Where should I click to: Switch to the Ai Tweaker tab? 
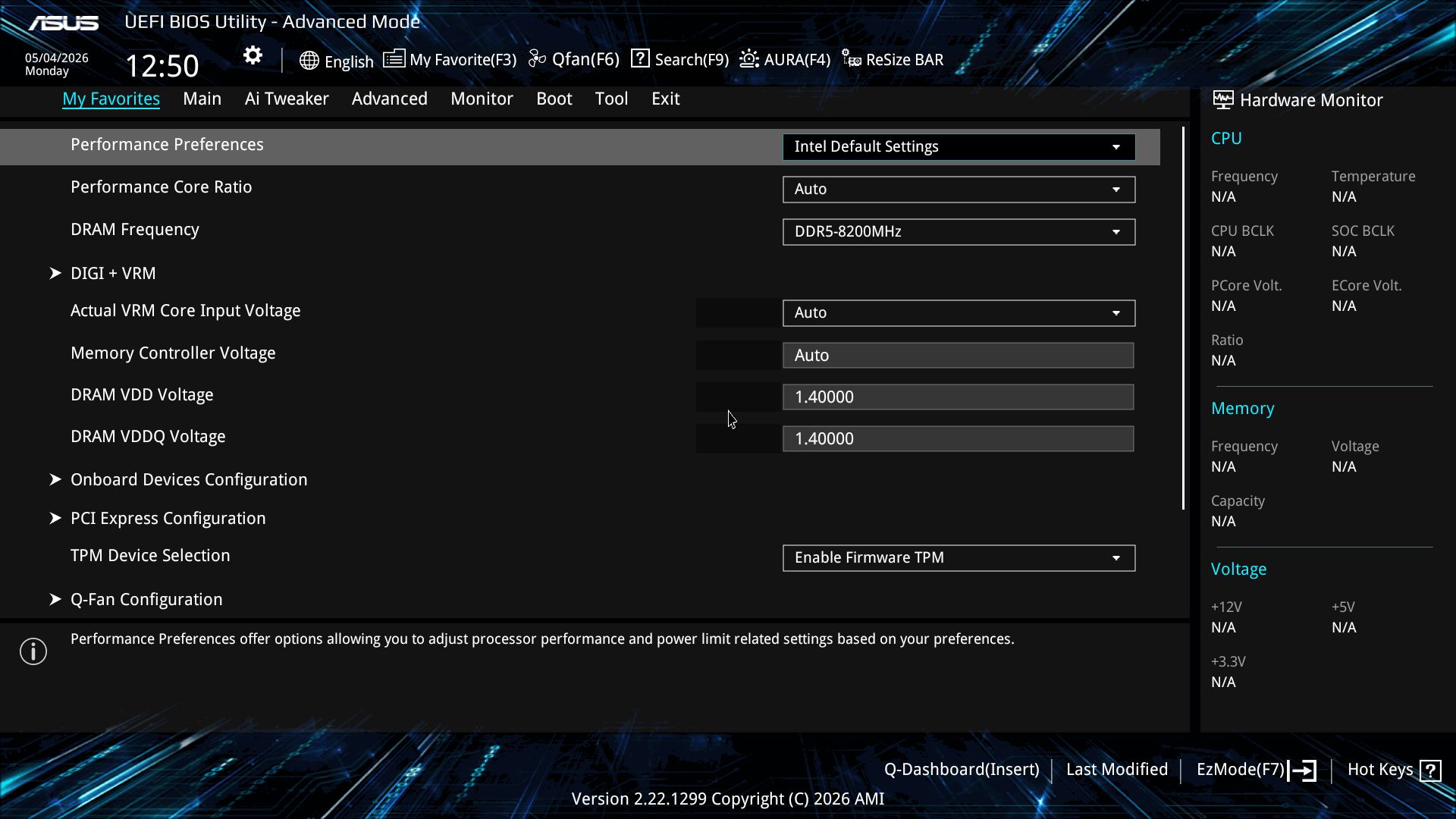pyautogui.click(x=287, y=99)
